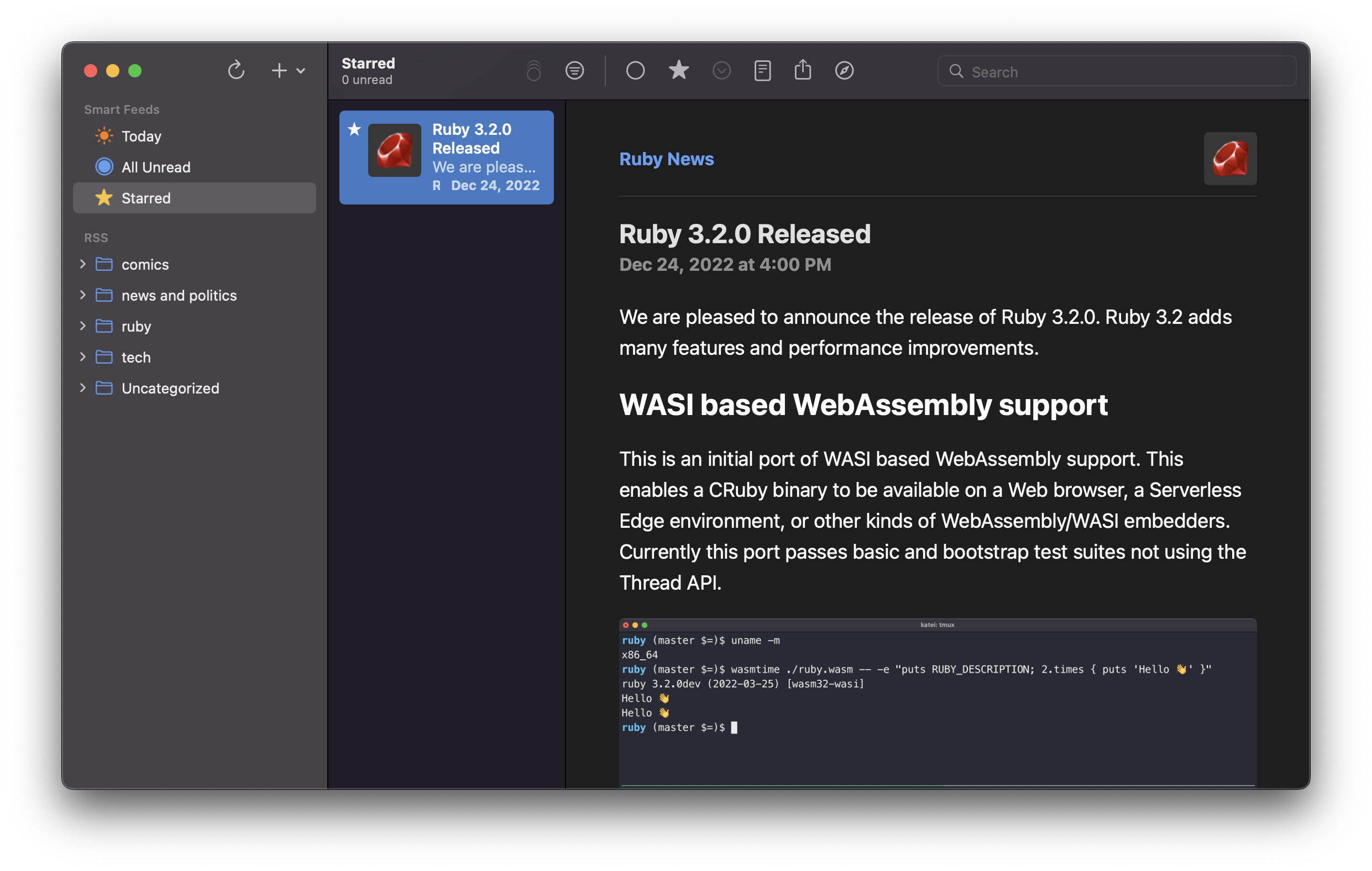Open the timeline filter icon
Image resolution: width=1372 pixels, height=871 pixels.
[x=574, y=71]
